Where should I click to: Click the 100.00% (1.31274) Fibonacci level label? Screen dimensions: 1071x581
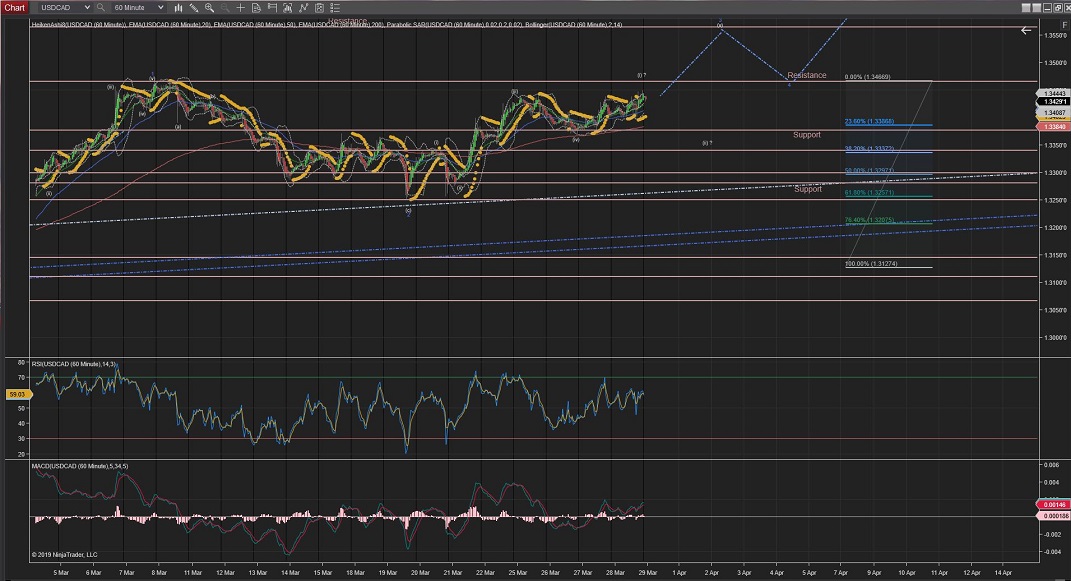click(872, 264)
